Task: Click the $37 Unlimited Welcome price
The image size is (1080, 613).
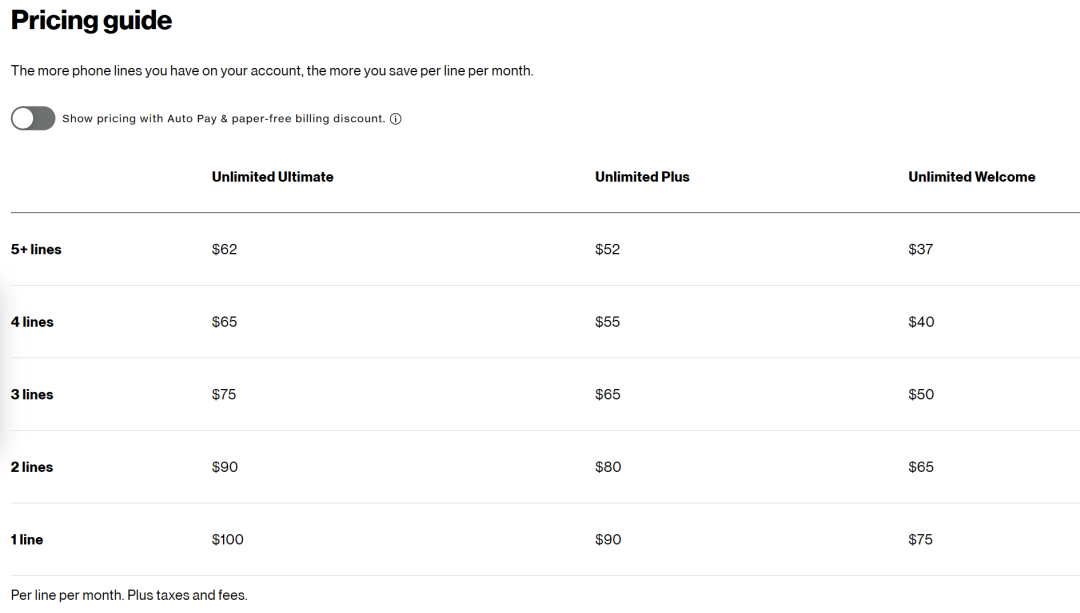Action: click(921, 249)
